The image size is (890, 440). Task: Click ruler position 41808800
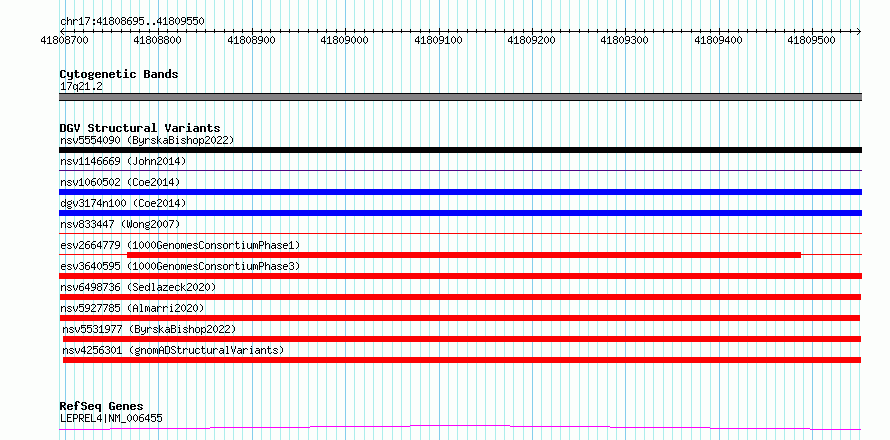pos(158,40)
